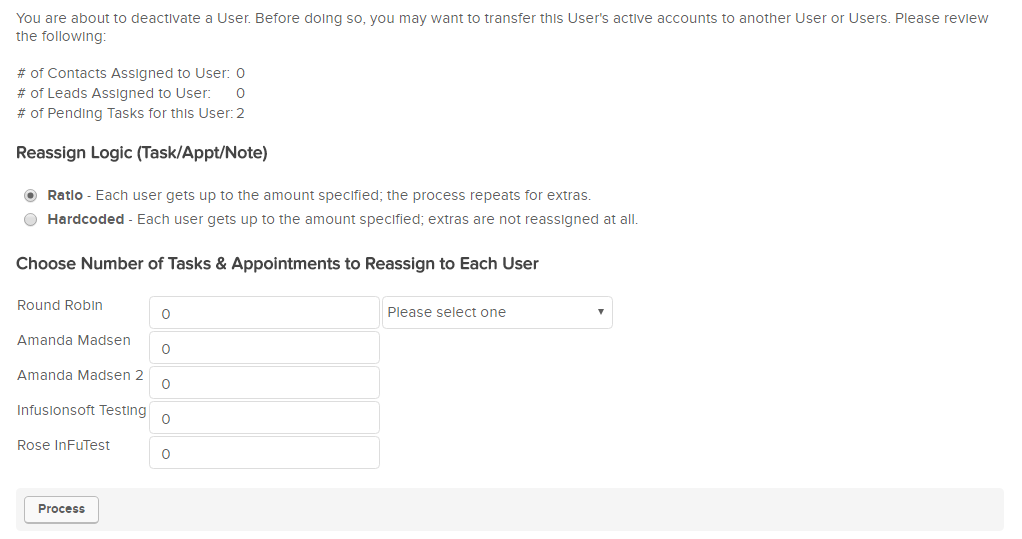Image resolution: width=1022 pixels, height=539 pixels.
Task: Click the bold 'Ratio' label text
Action: tap(65, 195)
